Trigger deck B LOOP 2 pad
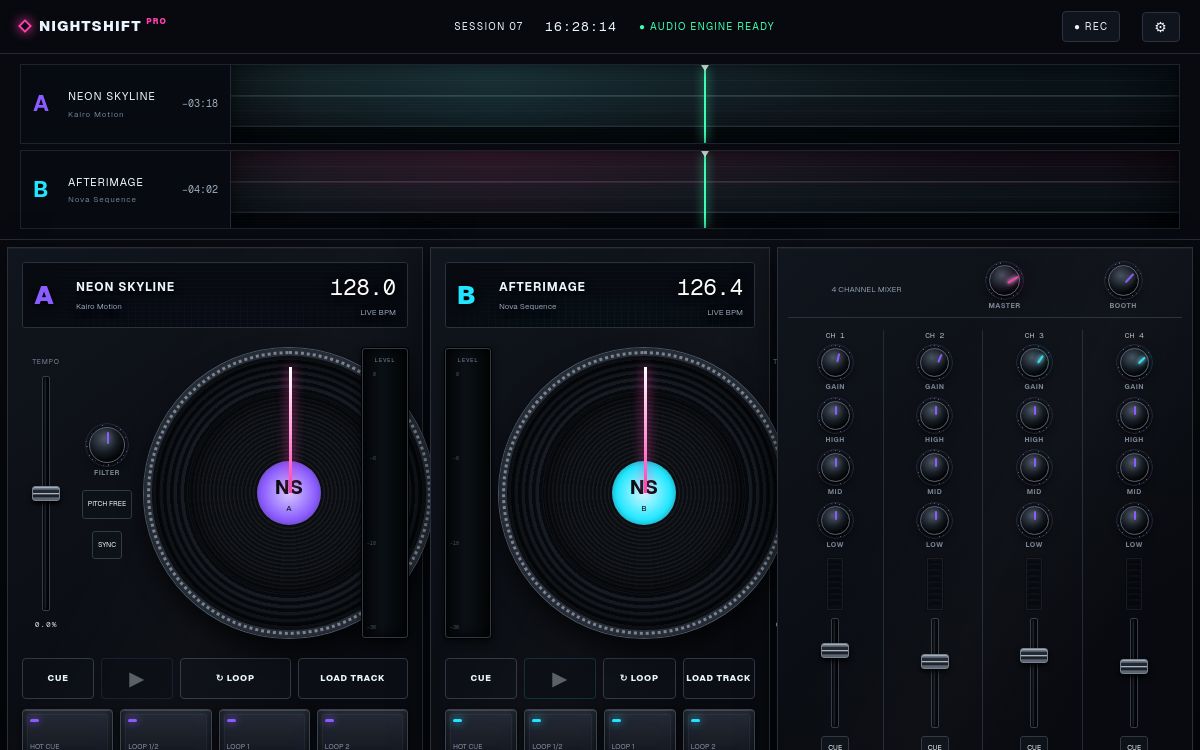This screenshot has height=750, width=1200. tap(718, 730)
